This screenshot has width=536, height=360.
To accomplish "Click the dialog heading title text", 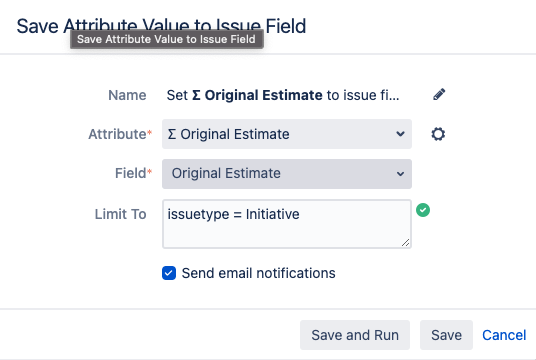I will 161,26.
